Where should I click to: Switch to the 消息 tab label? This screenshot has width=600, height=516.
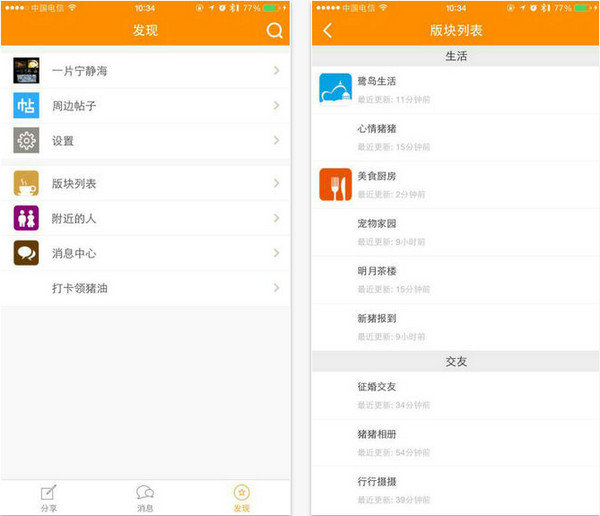pyautogui.click(x=145, y=508)
